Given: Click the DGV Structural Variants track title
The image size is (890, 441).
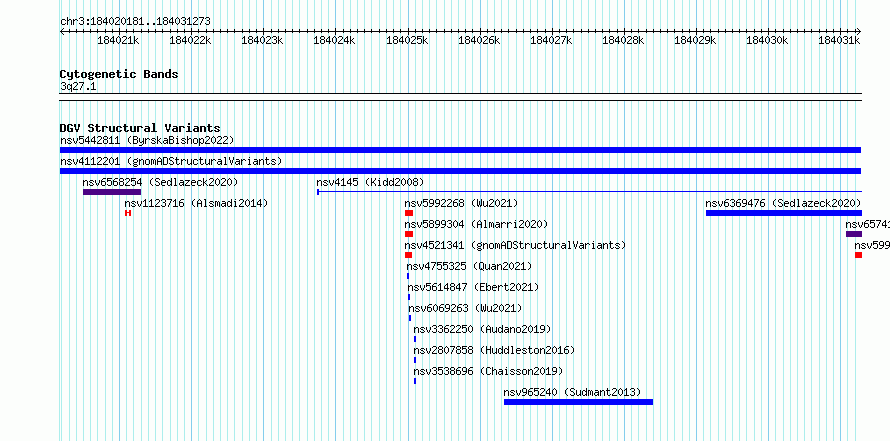Looking at the screenshot, I should click(140, 128).
